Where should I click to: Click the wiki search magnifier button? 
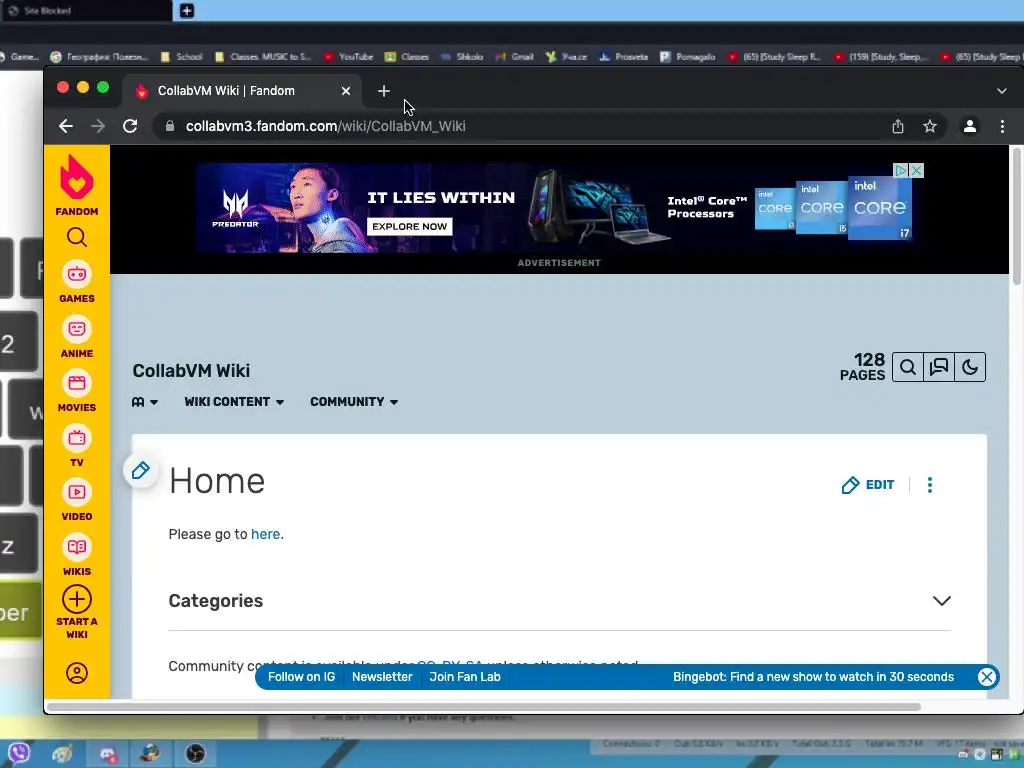point(908,367)
